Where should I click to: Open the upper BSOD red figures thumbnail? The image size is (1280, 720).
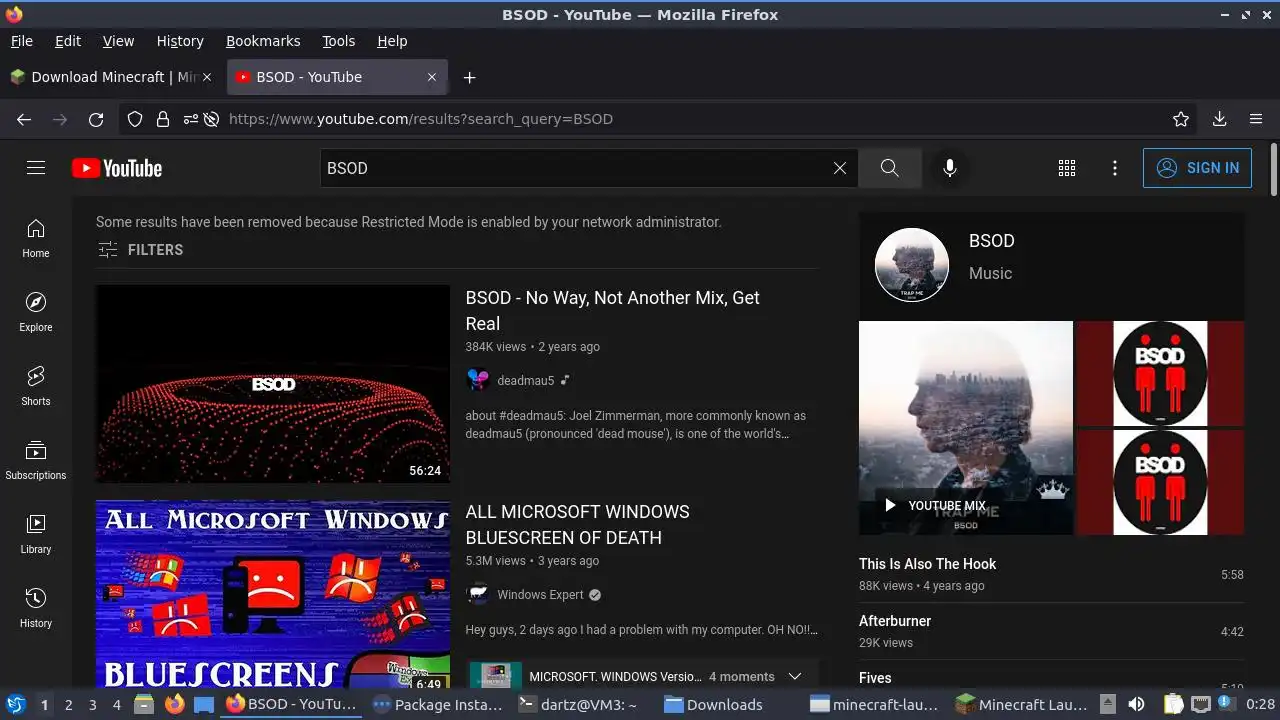click(1160, 374)
